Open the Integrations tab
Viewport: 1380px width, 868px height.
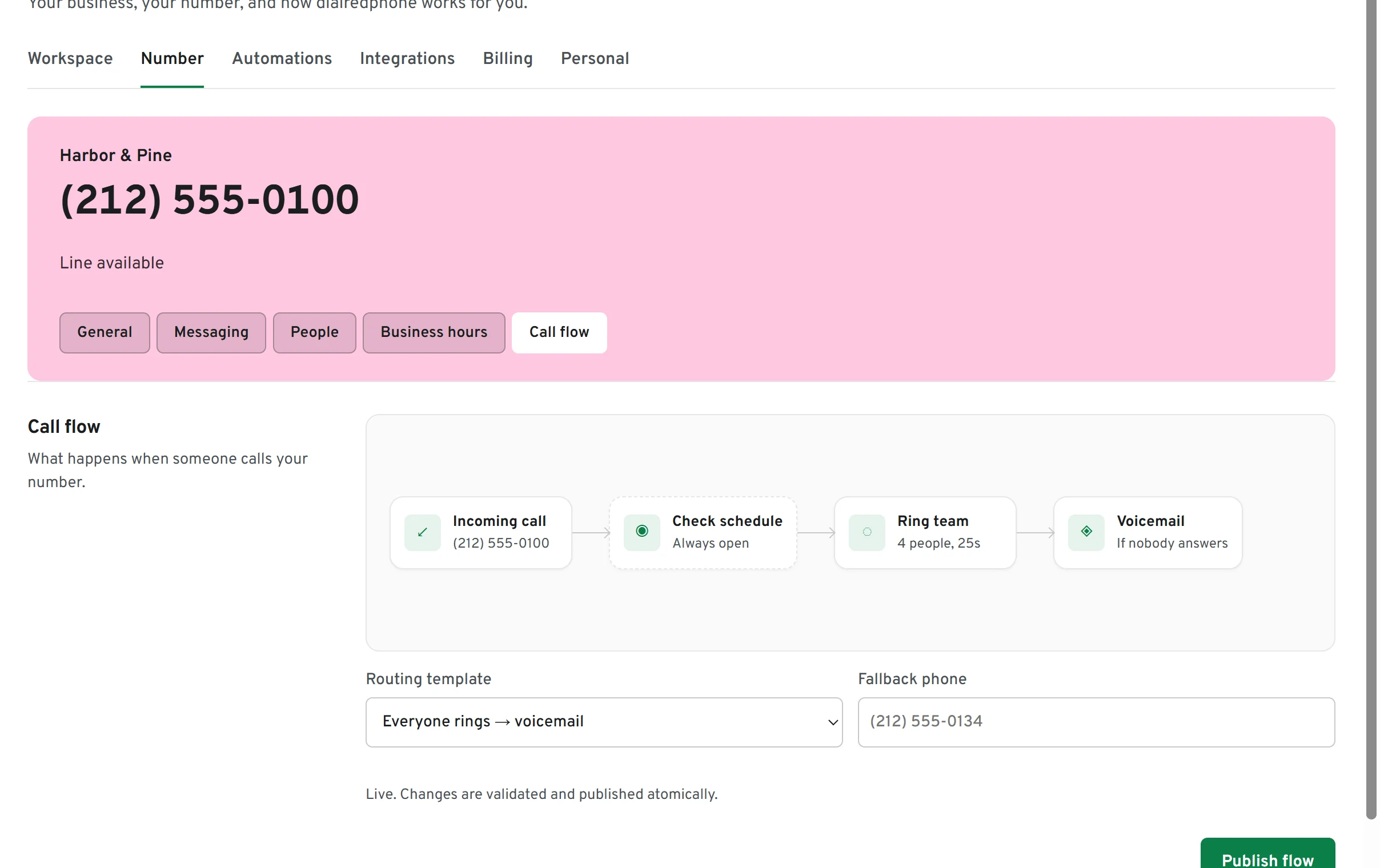pos(408,59)
